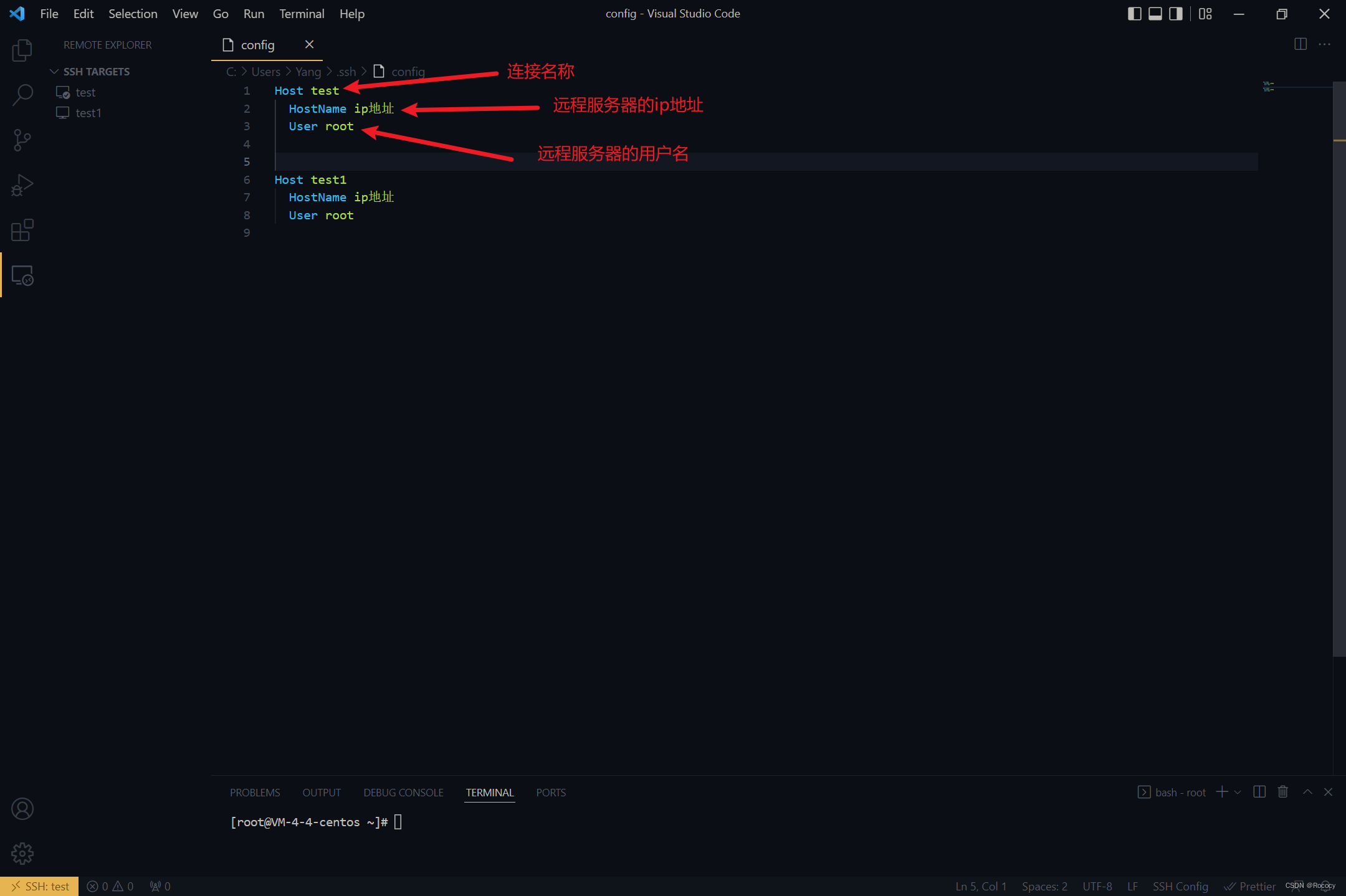
Task: Create a new terminal with plus icon
Action: coord(1221,792)
